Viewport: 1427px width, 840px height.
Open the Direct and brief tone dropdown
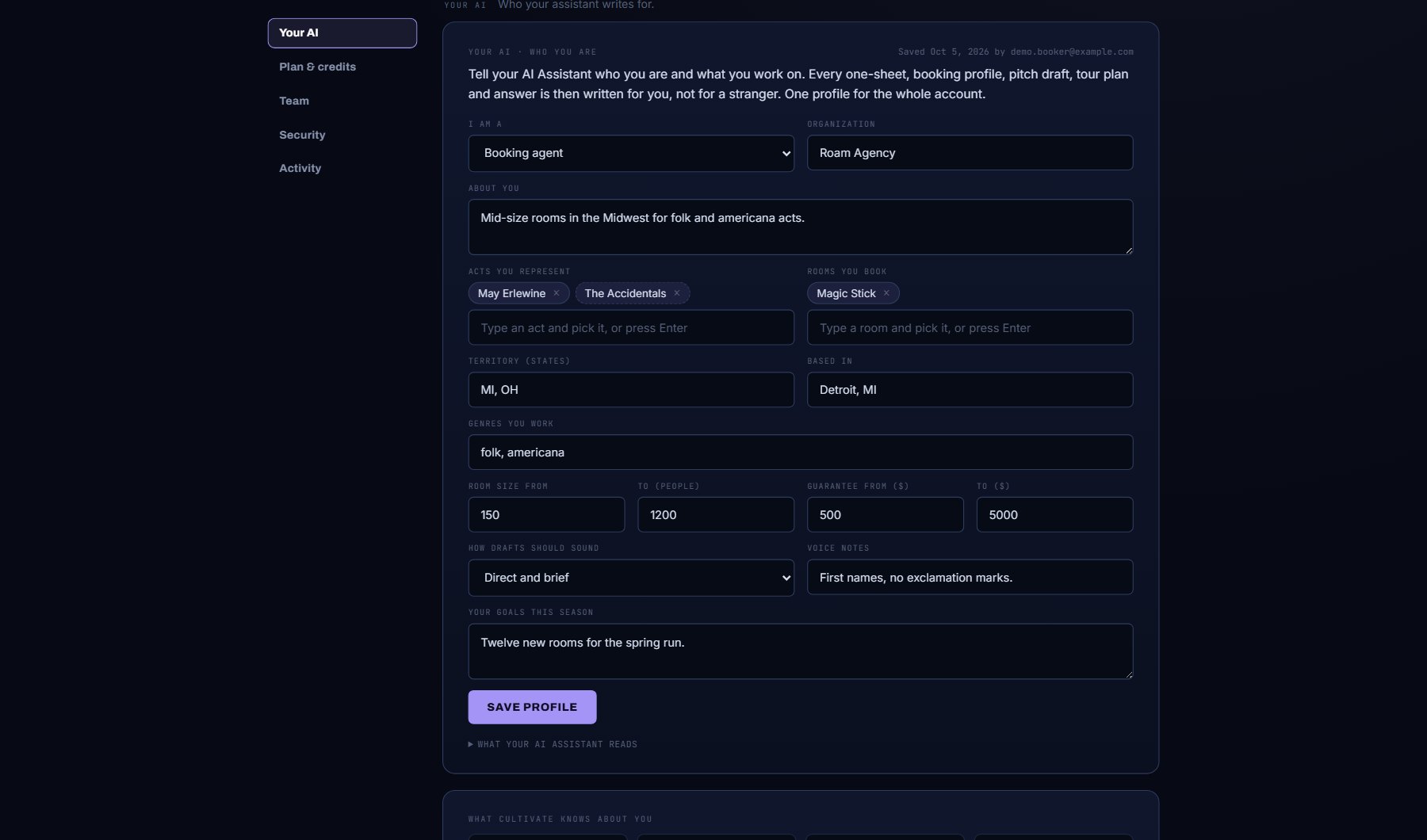coord(631,578)
